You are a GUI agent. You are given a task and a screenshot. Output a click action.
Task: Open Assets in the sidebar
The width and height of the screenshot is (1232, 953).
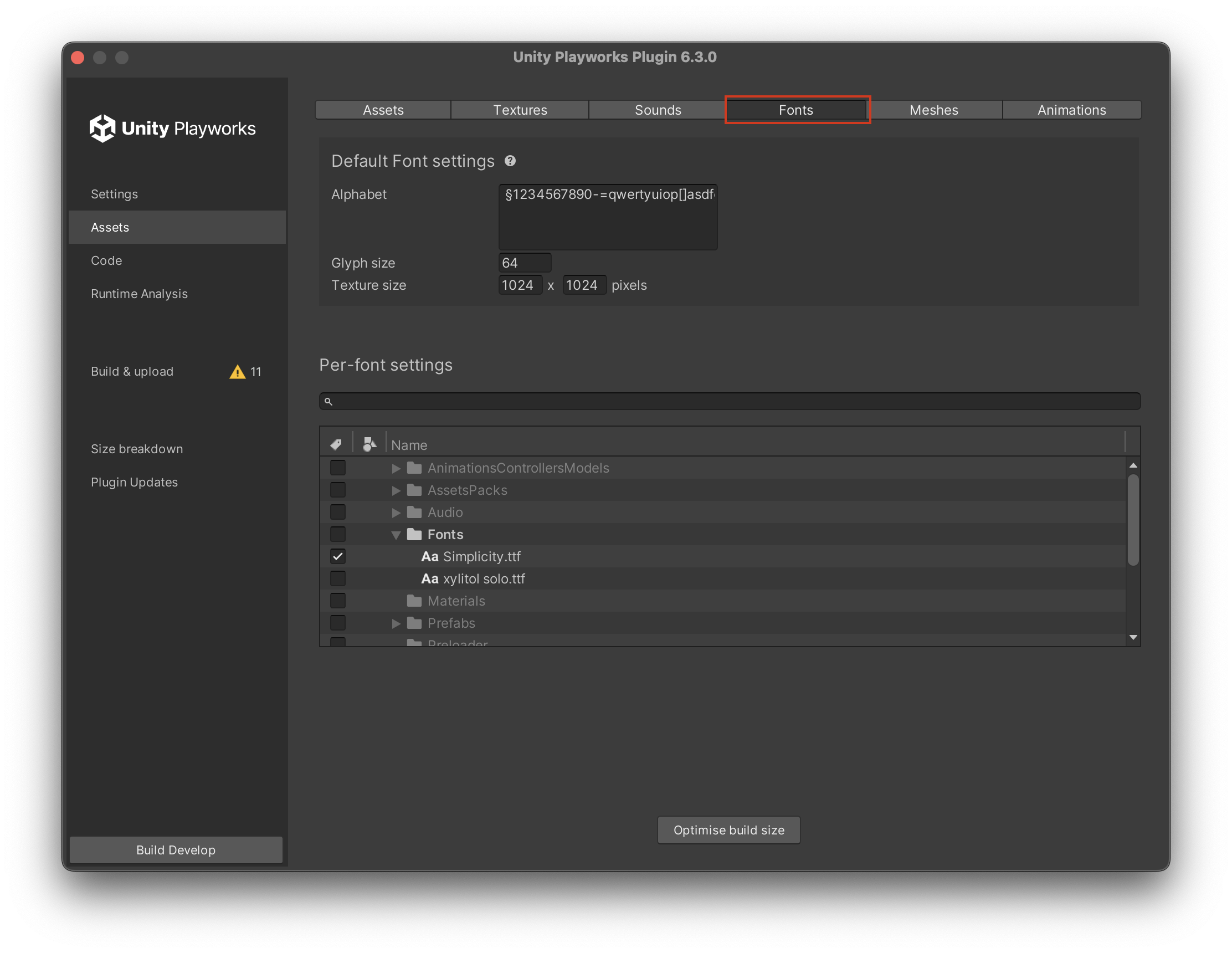[177, 227]
